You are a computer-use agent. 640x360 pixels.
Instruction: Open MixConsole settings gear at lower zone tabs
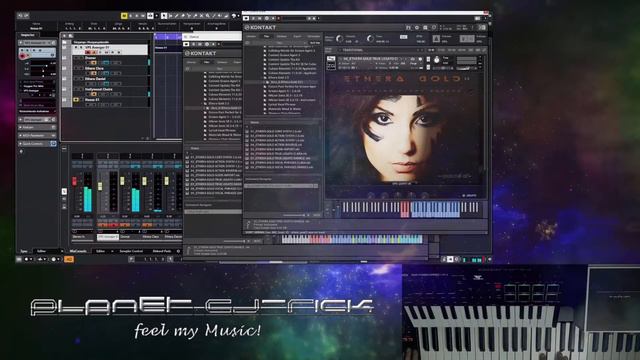tap(178, 251)
